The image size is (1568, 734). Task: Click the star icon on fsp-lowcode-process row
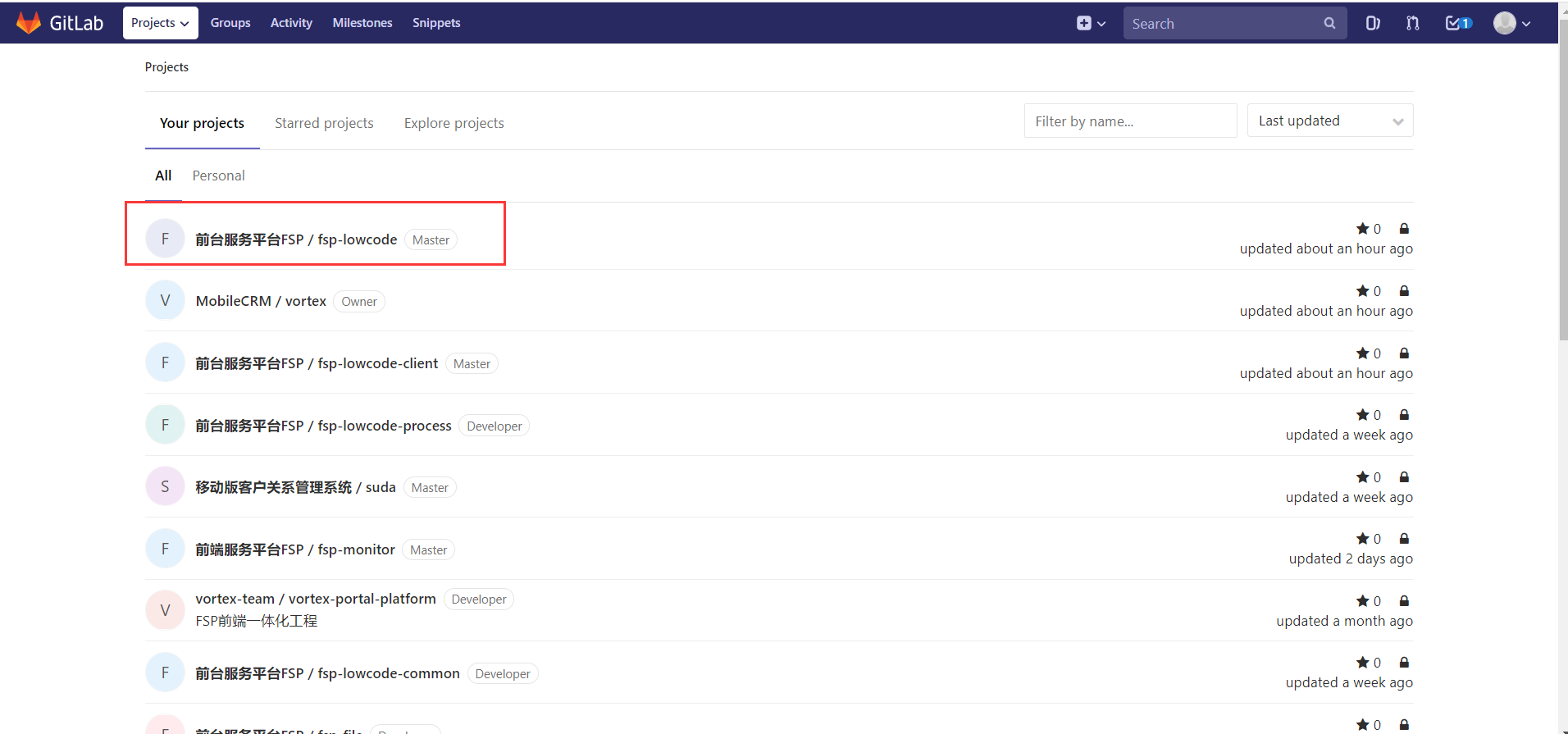[1362, 415]
